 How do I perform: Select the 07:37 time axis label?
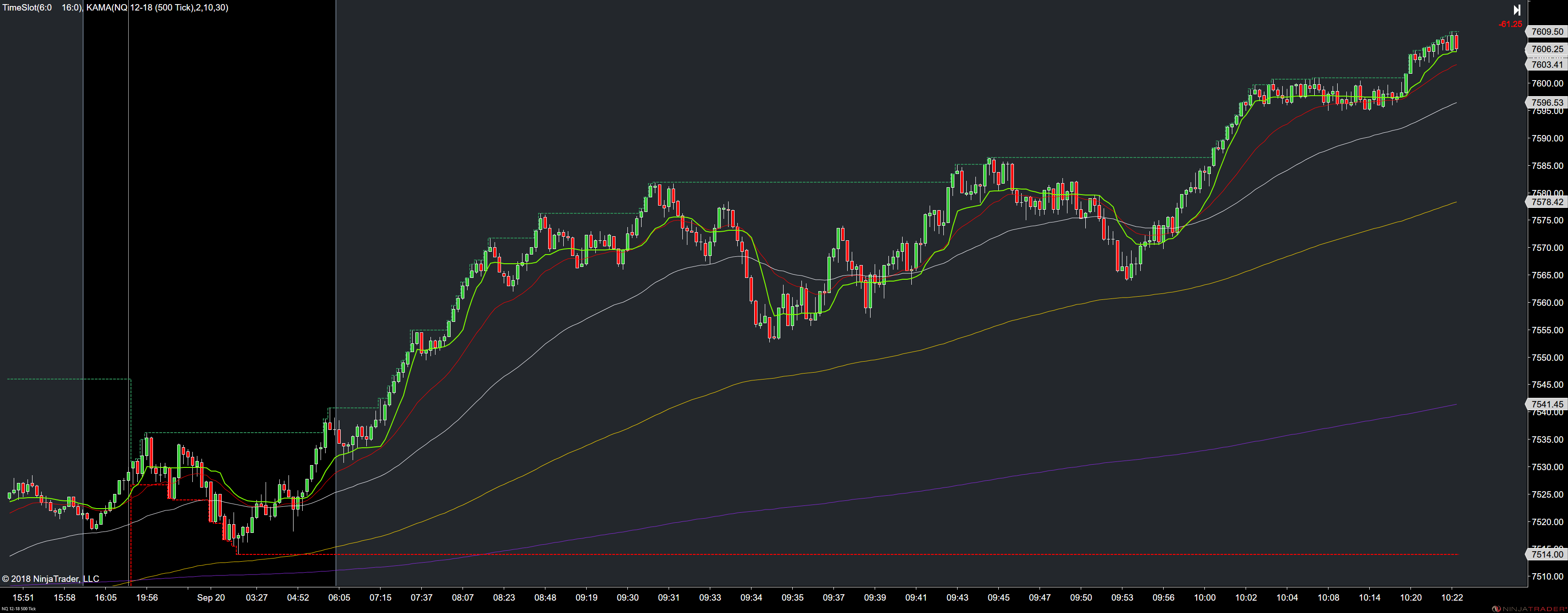pos(422,598)
